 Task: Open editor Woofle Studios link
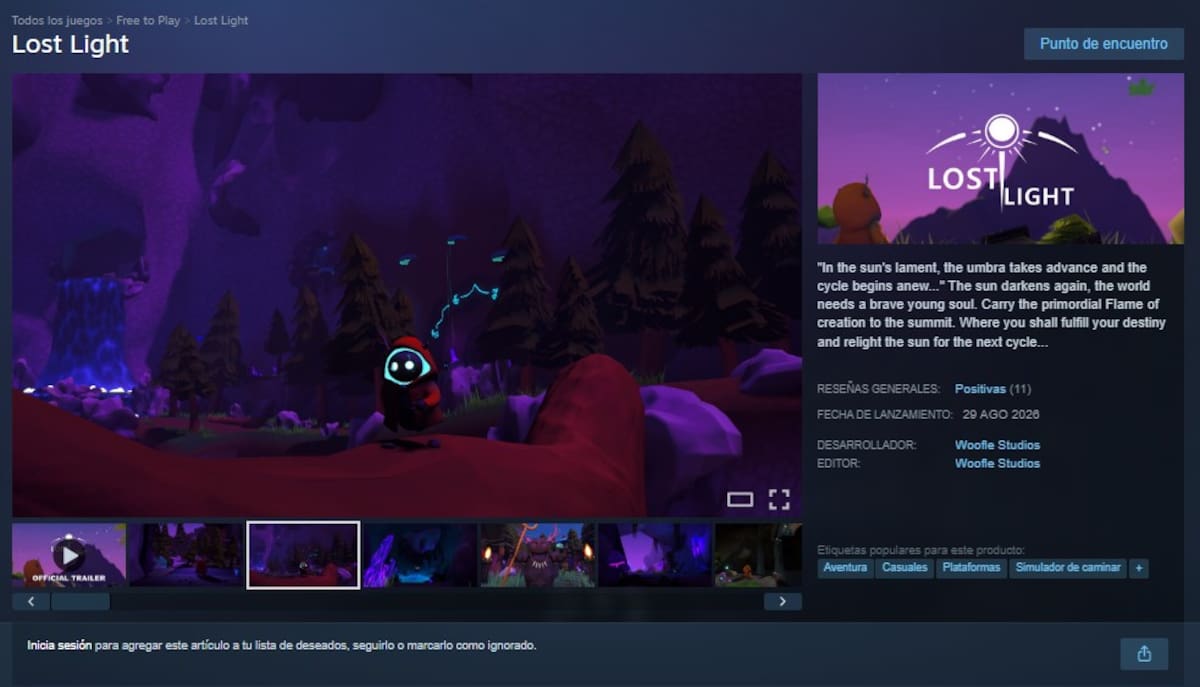(997, 463)
